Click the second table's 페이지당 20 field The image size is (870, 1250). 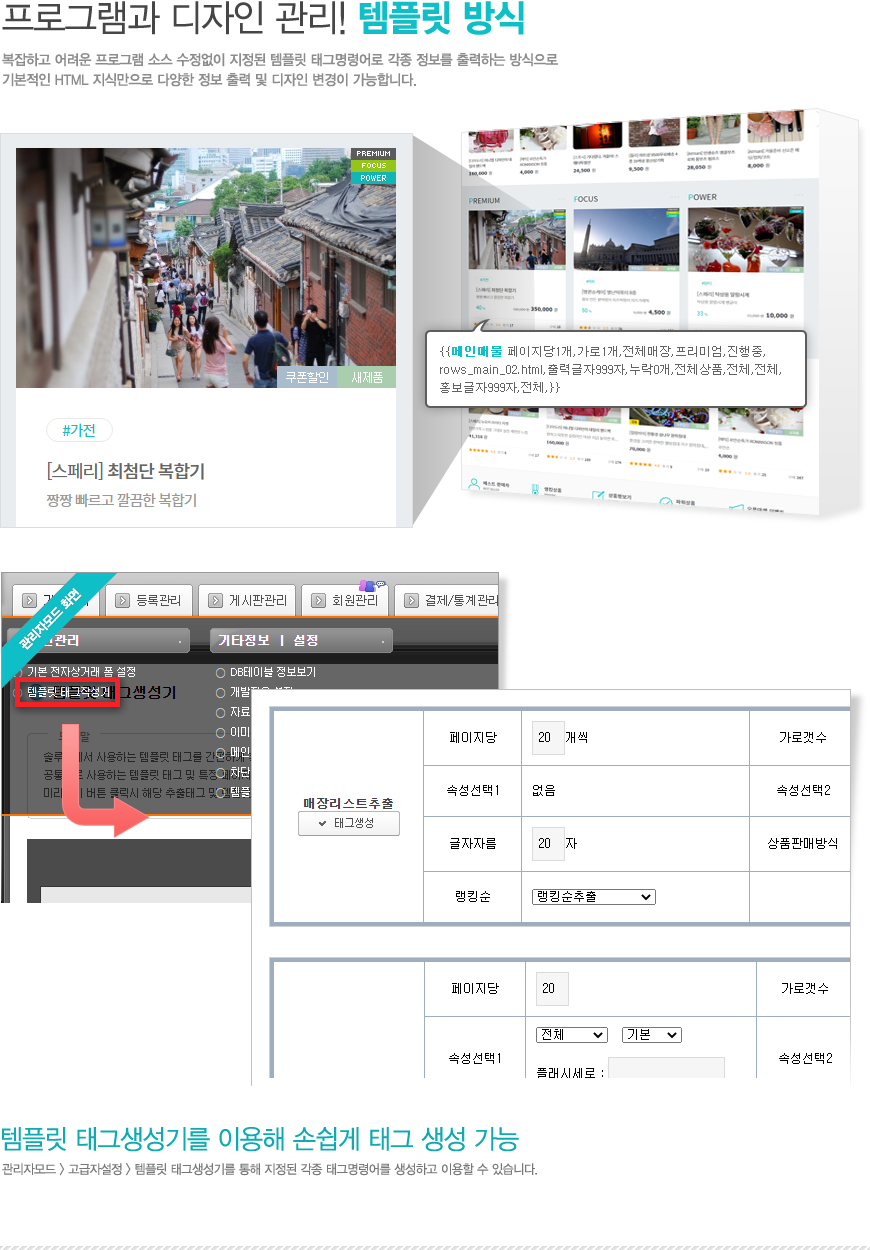[x=552, y=988]
